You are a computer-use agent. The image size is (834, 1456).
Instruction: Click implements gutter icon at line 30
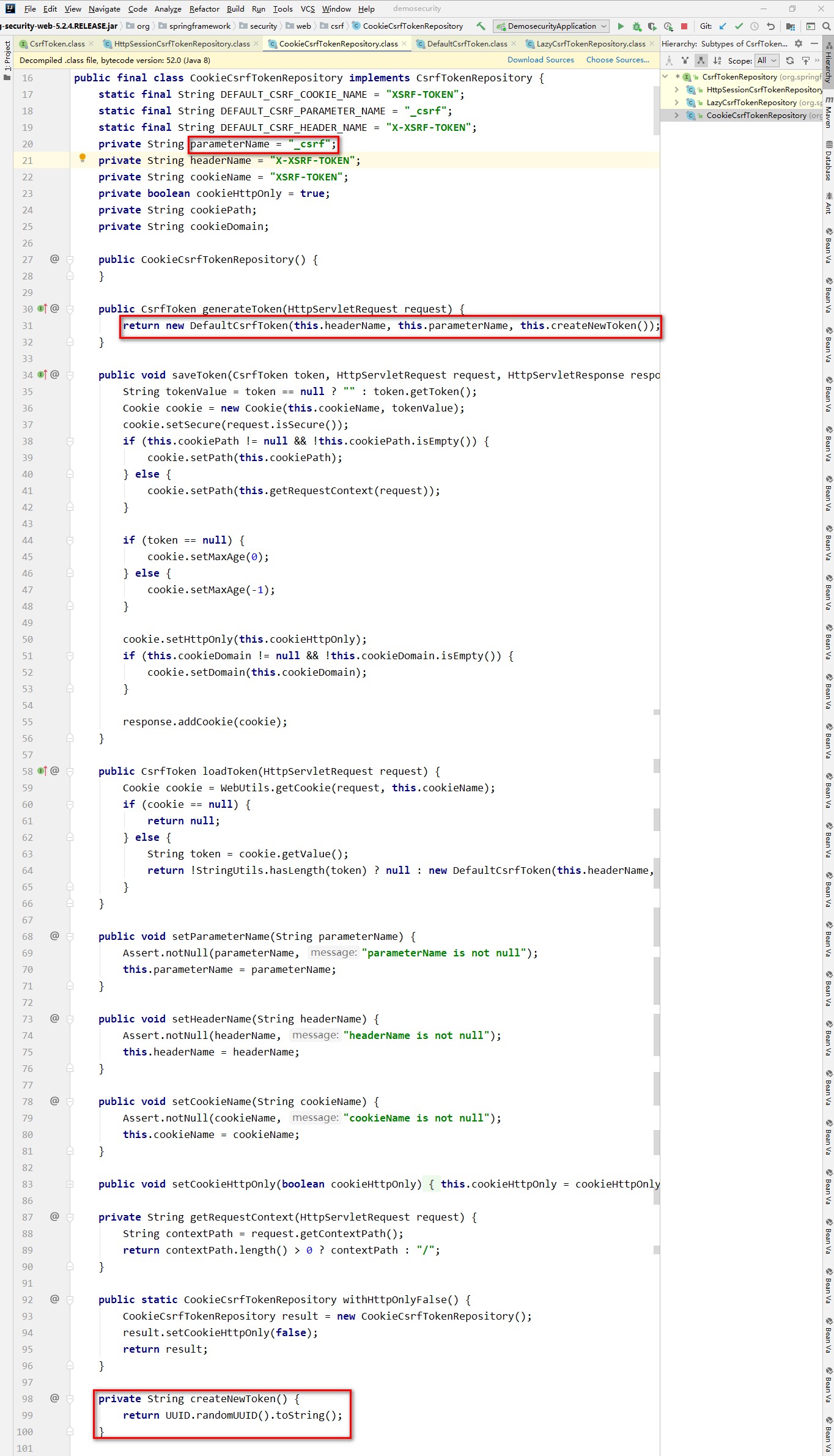(42, 309)
